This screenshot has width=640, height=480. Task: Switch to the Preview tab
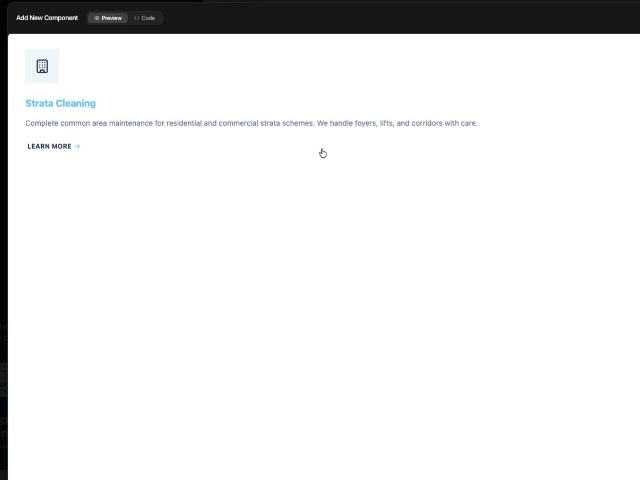click(108, 18)
